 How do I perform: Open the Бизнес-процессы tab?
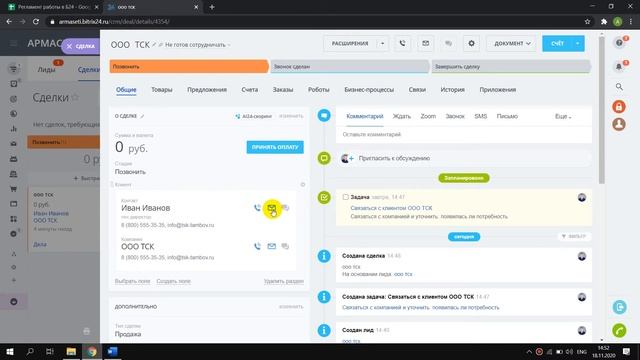point(369,89)
